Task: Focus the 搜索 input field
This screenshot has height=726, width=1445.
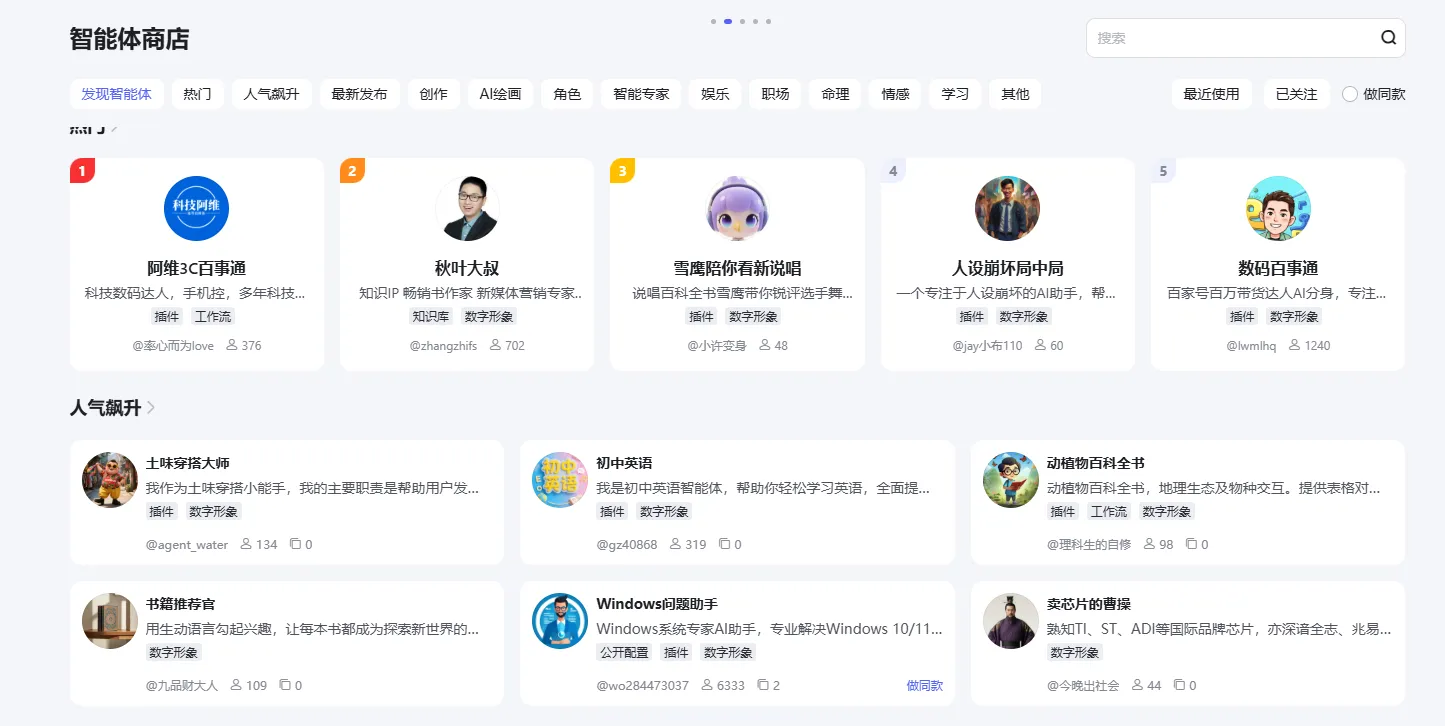Action: (x=1230, y=38)
